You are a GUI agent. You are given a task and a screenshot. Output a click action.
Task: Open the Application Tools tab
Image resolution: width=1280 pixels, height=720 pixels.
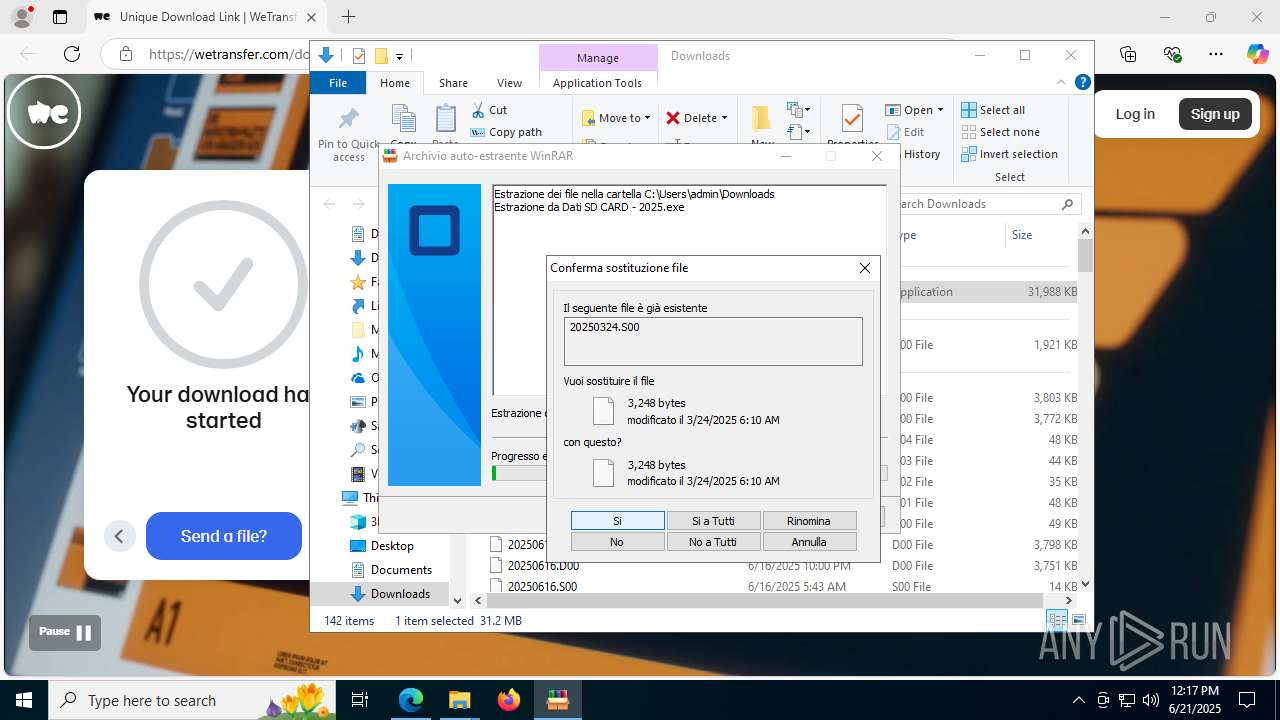point(597,83)
